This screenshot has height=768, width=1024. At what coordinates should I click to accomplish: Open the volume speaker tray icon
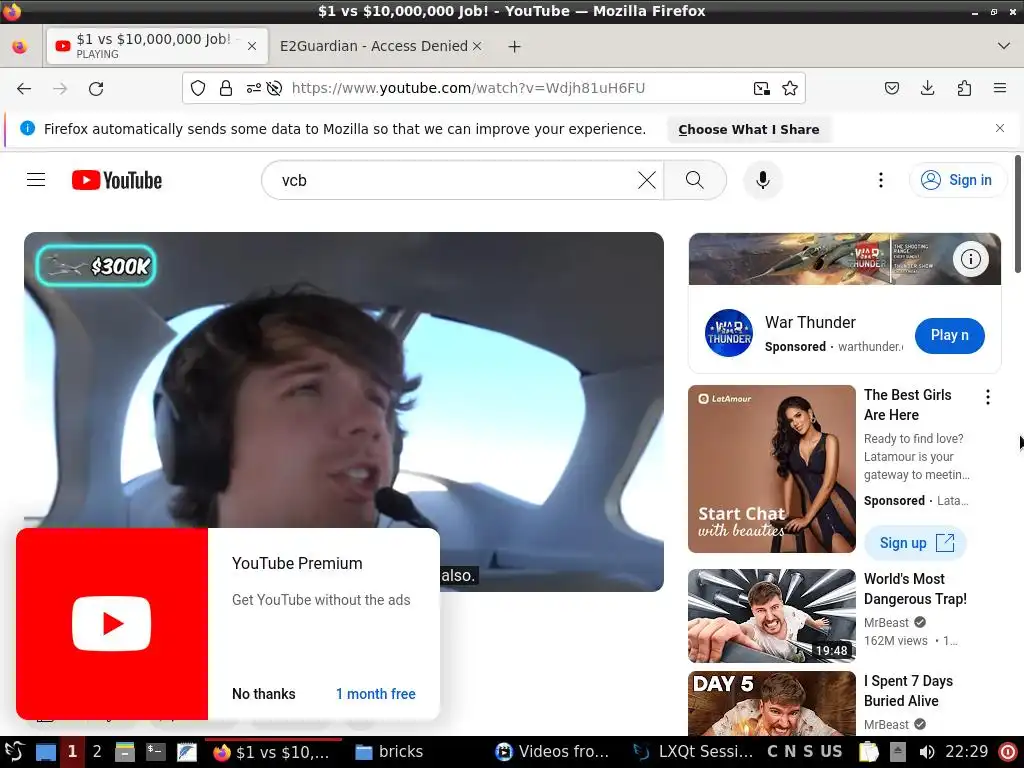[927, 752]
